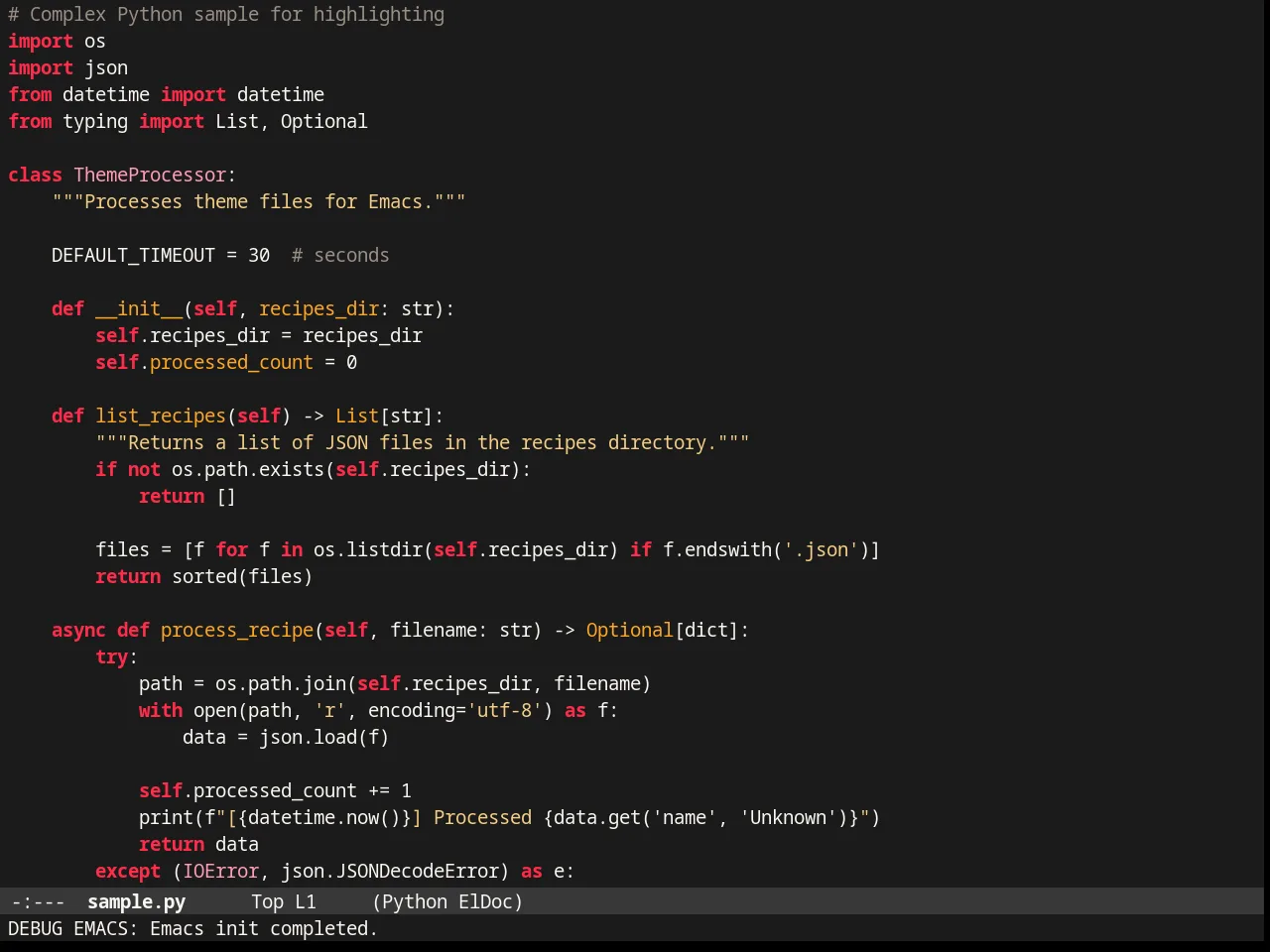This screenshot has height=952, width=1270.
Task: Click 'IOError' in the except clause
Action: tap(220, 871)
